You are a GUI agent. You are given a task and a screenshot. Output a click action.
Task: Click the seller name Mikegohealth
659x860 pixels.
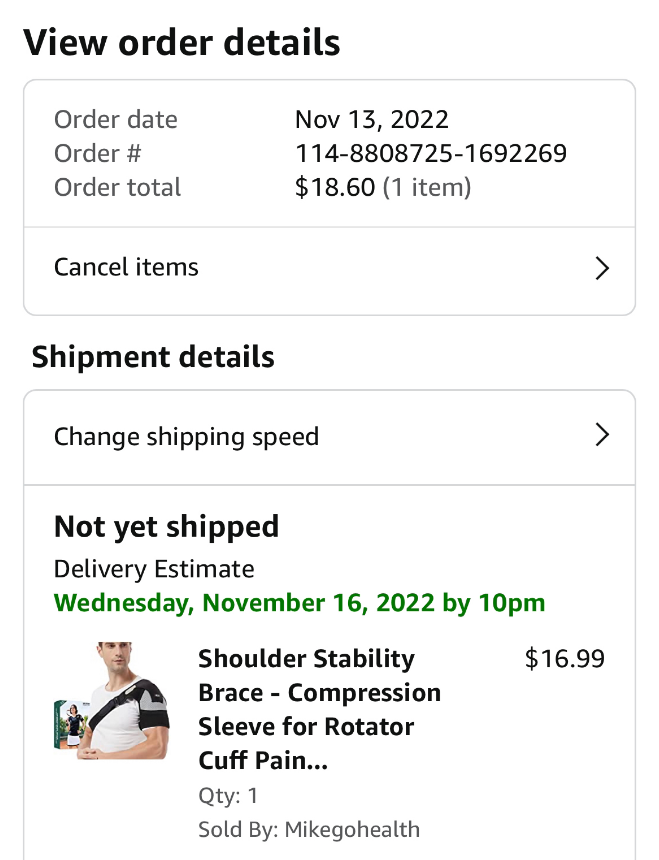(x=352, y=829)
